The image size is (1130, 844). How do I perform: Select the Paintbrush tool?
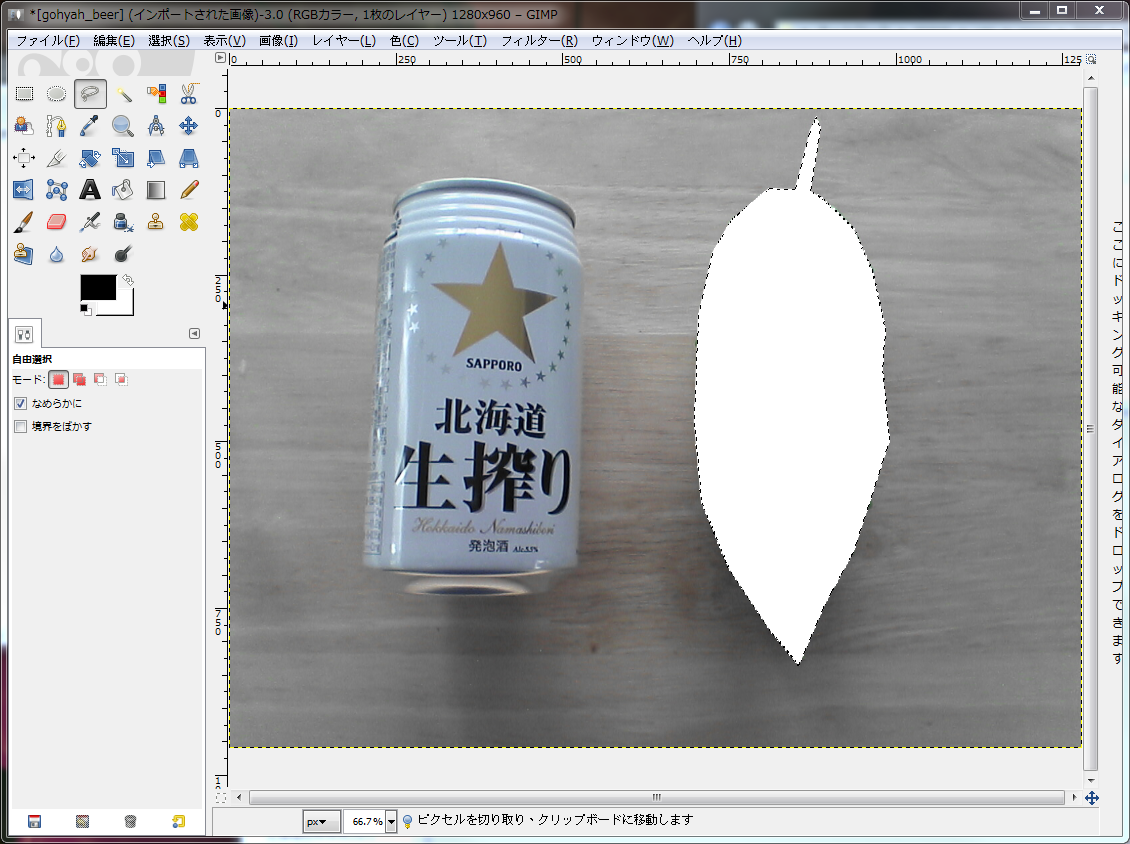click(x=24, y=222)
